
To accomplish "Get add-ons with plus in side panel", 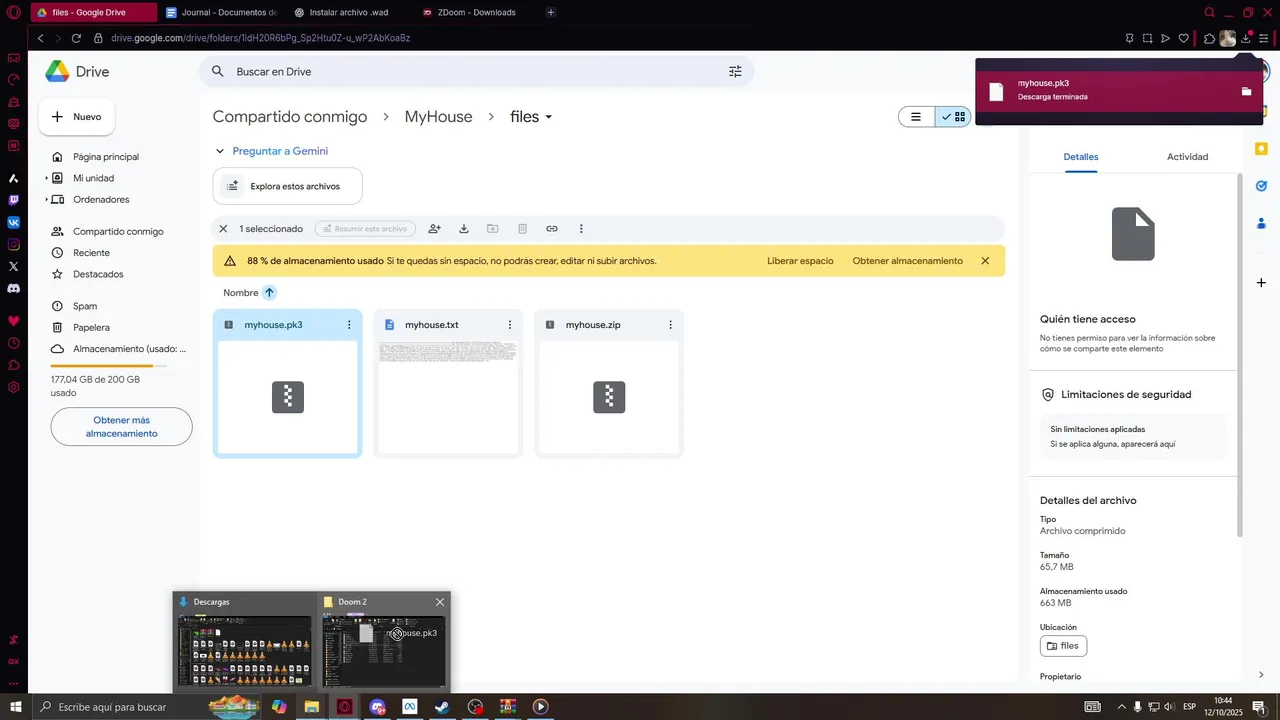I will point(1261,283).
